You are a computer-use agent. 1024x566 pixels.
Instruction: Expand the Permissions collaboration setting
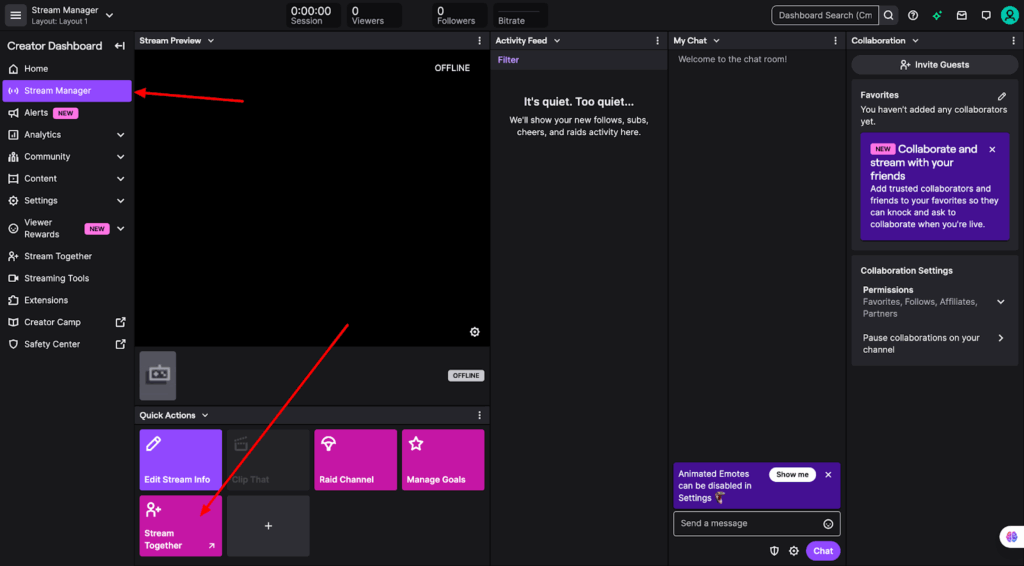pyautogui.click(x=1000, y=301)
